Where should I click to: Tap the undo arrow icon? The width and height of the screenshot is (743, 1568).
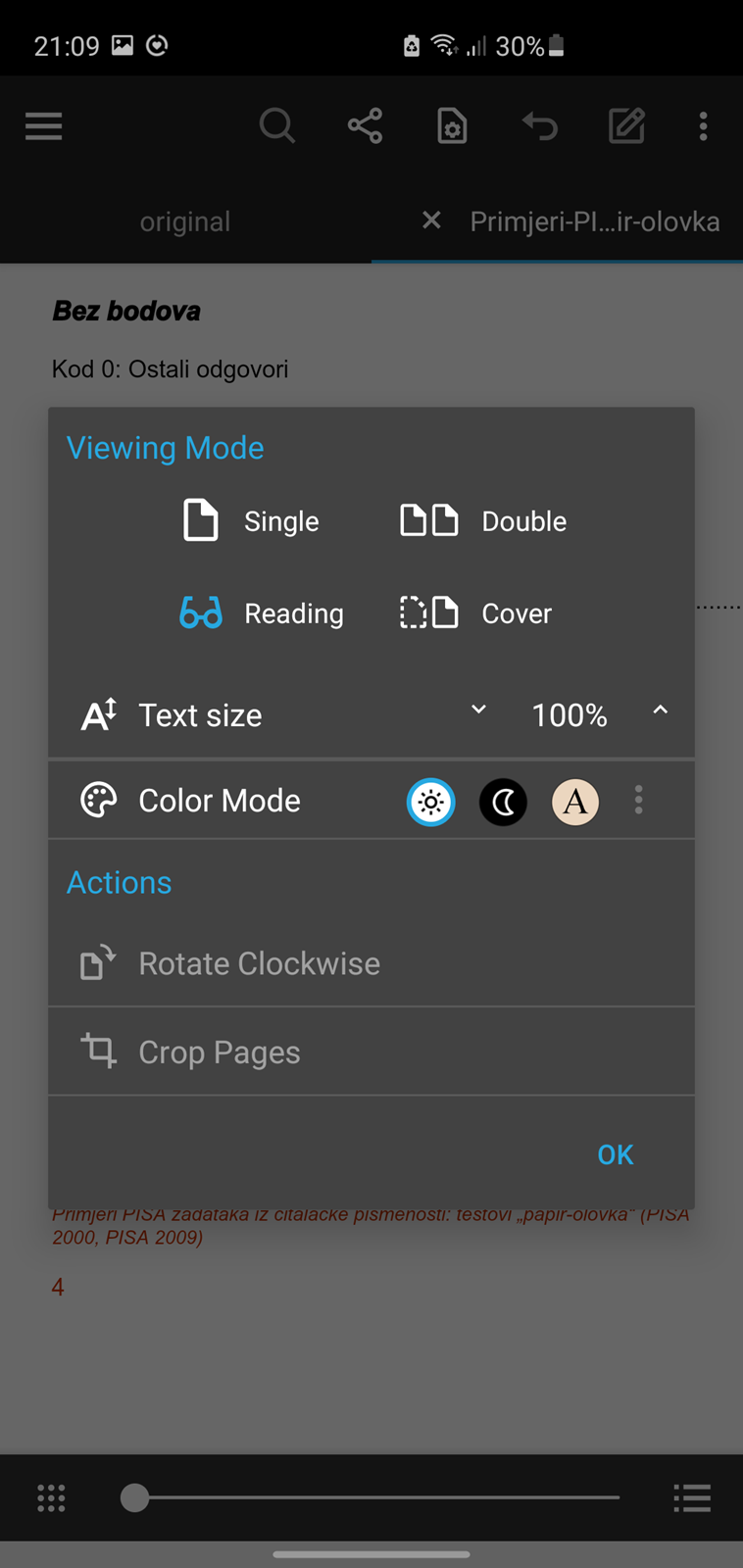pos(539,126)
